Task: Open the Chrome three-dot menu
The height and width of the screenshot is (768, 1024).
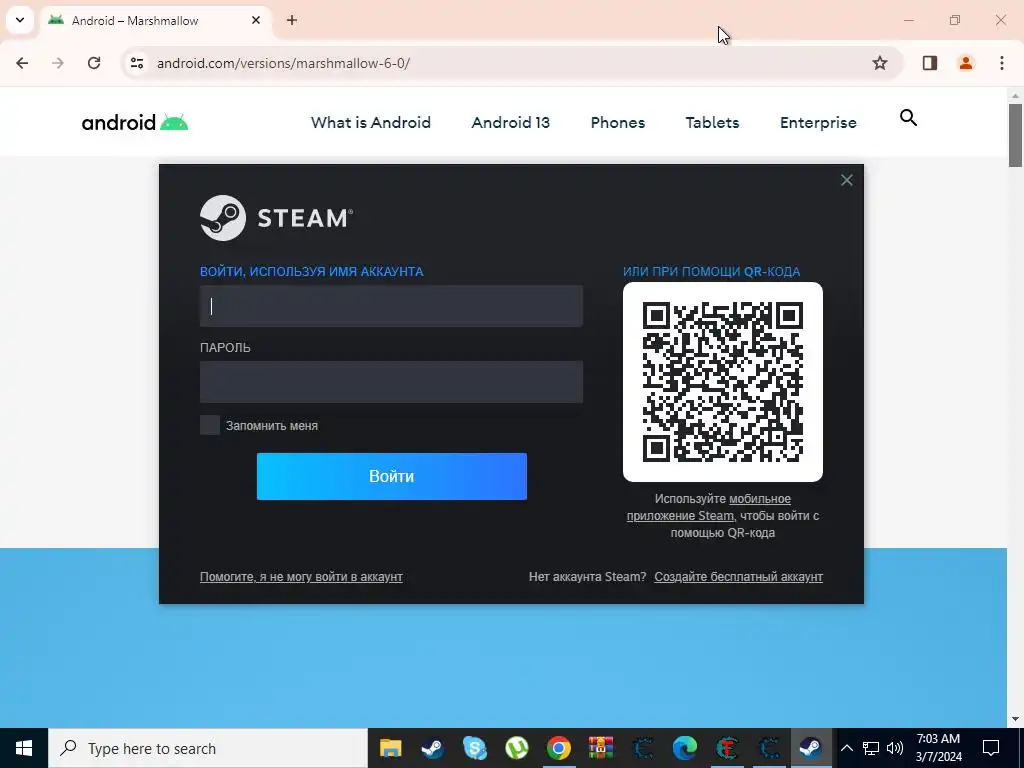Action: (x=1002, y=63)
